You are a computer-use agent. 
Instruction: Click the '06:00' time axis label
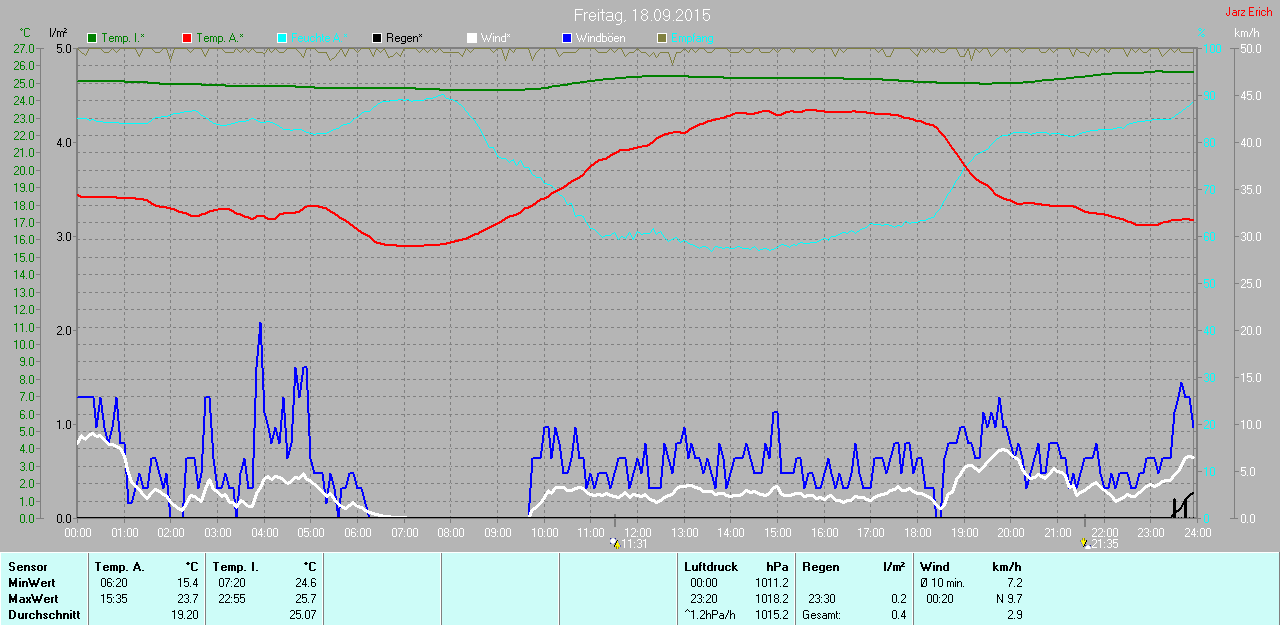(x=358, y=532)
